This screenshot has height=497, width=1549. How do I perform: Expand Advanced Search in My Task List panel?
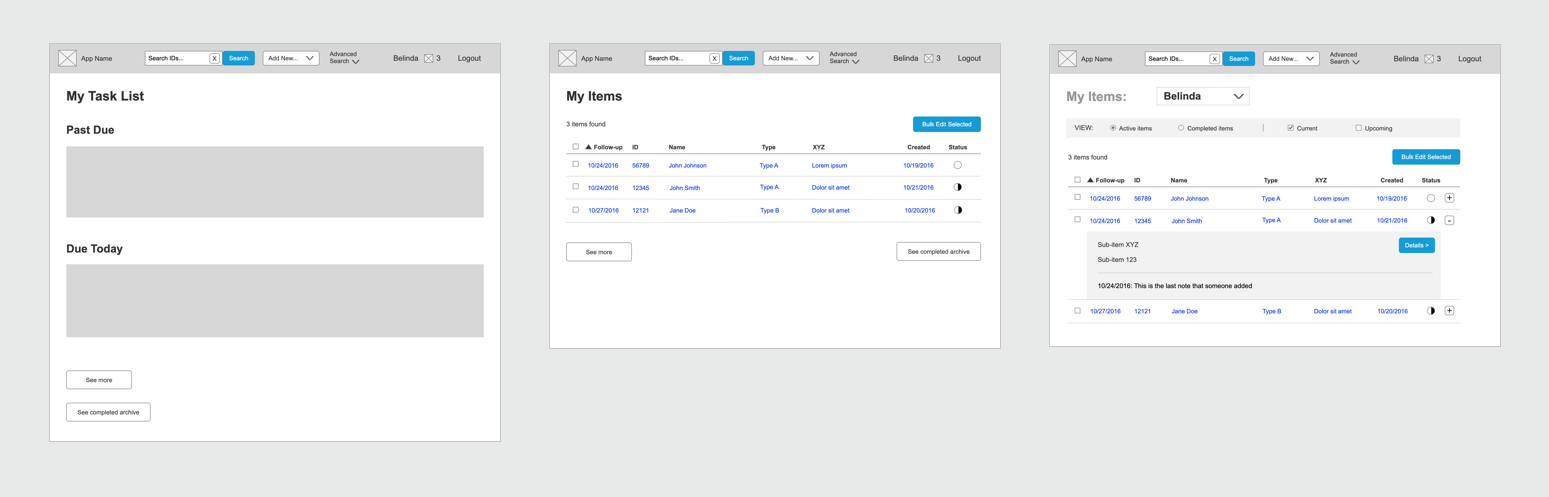344,58
